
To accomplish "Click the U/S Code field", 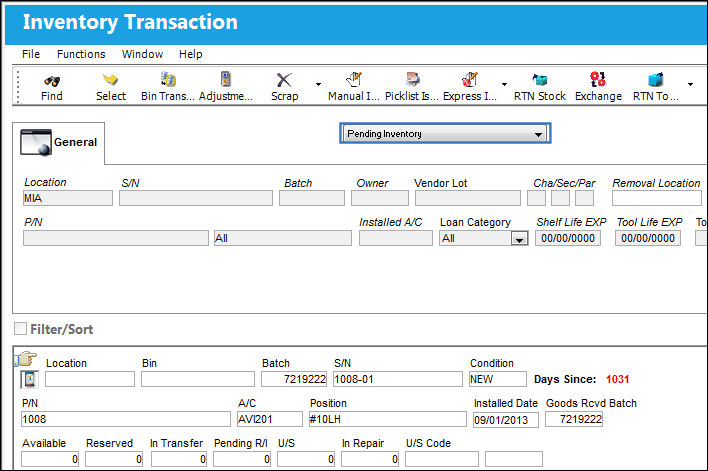I will [442, 459].
